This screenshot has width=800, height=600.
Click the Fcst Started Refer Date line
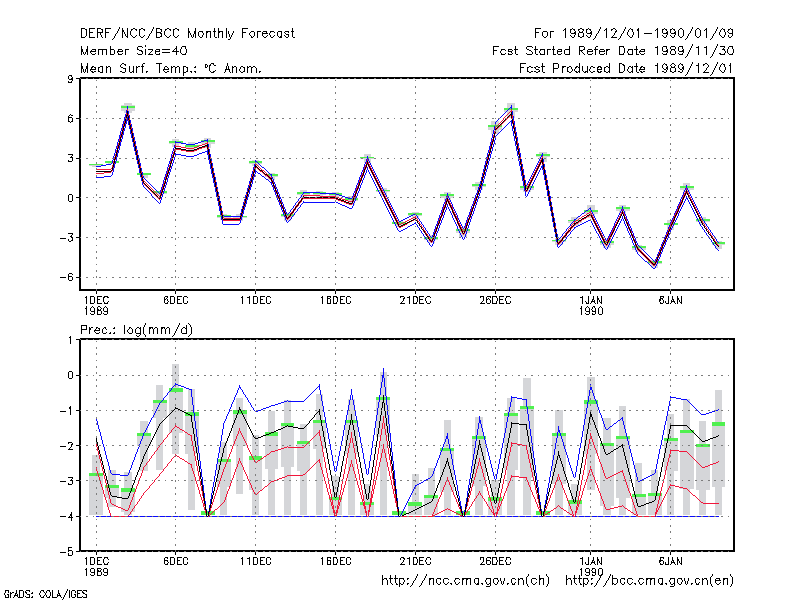[x=613, y=51]
